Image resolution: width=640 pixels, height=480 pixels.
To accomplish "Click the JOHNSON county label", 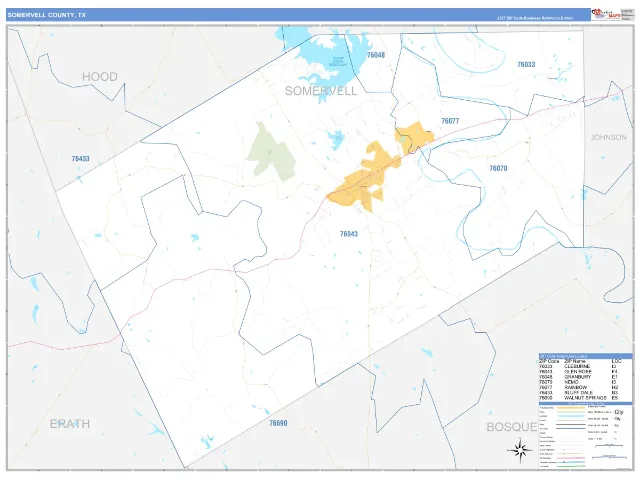I will 609,137.
